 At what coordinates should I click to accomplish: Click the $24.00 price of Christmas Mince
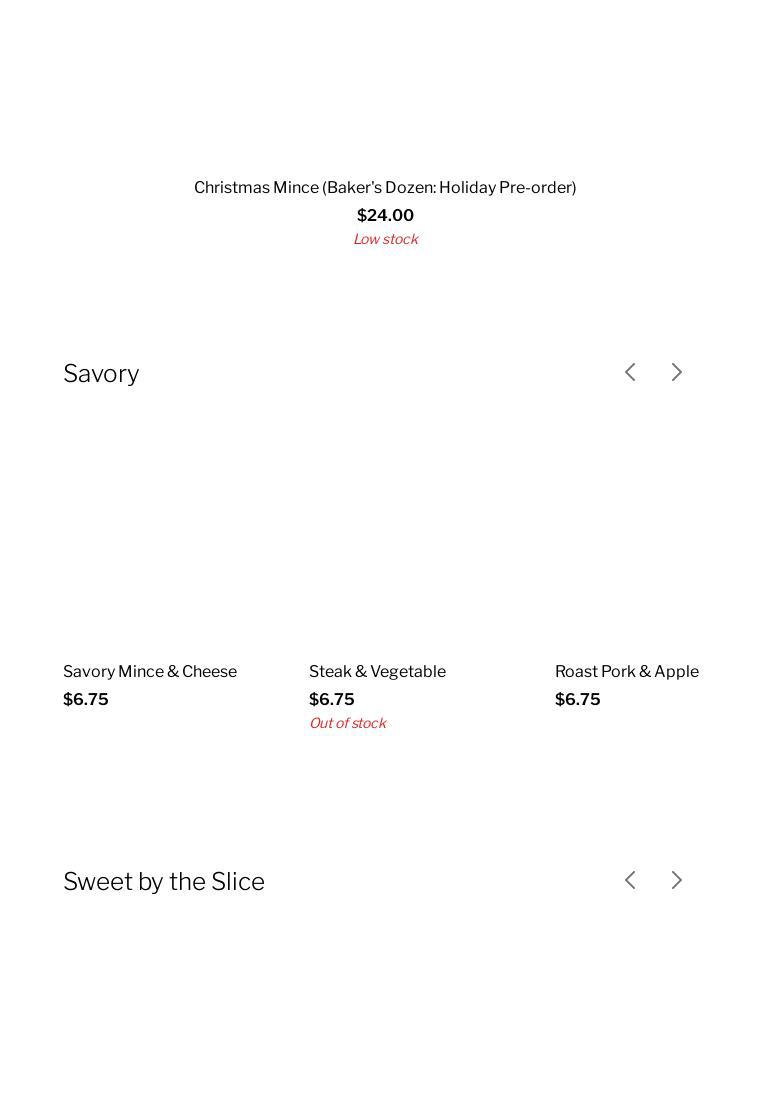pos(385,215)
